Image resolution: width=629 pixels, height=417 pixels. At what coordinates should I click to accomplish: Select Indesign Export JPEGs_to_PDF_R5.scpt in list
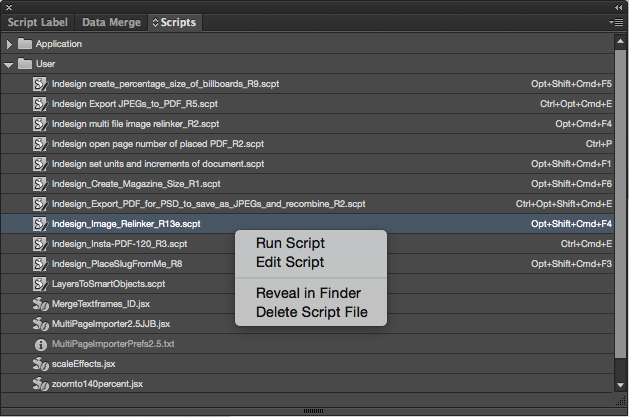(x=307, y=104)
